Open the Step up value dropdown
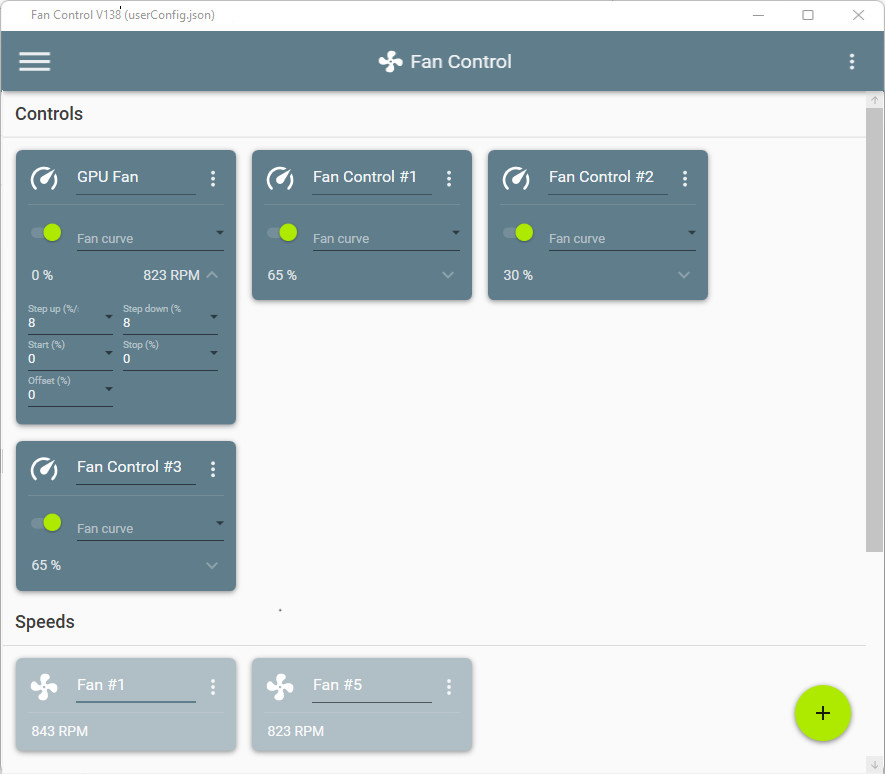The height and width of the screenshot is (774, 885). click(x=109, y=319)
